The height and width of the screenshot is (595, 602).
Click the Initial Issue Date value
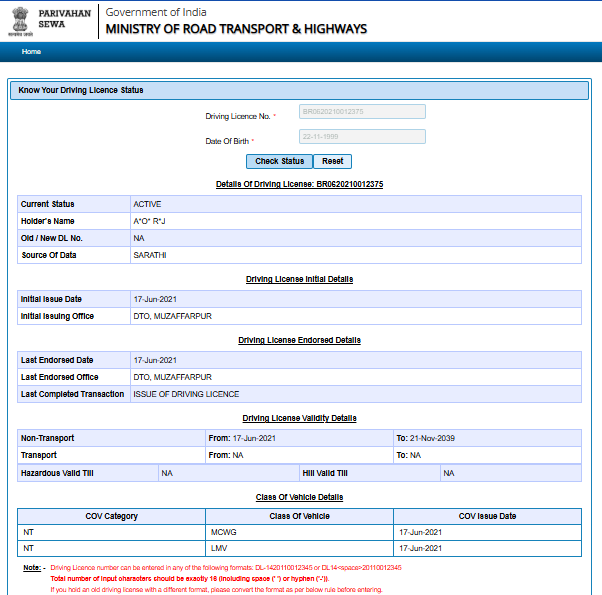click(x=155, y=299)
